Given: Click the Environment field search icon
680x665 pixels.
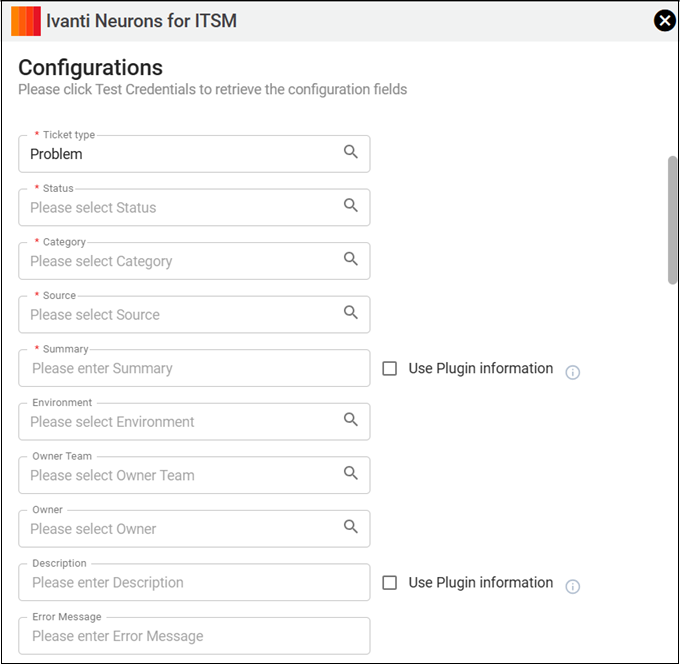Looking at the screenshot, I should 350,419.
